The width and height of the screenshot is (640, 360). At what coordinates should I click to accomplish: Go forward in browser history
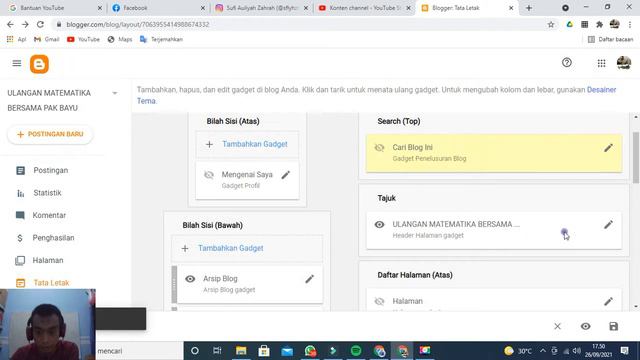(25, 24)
